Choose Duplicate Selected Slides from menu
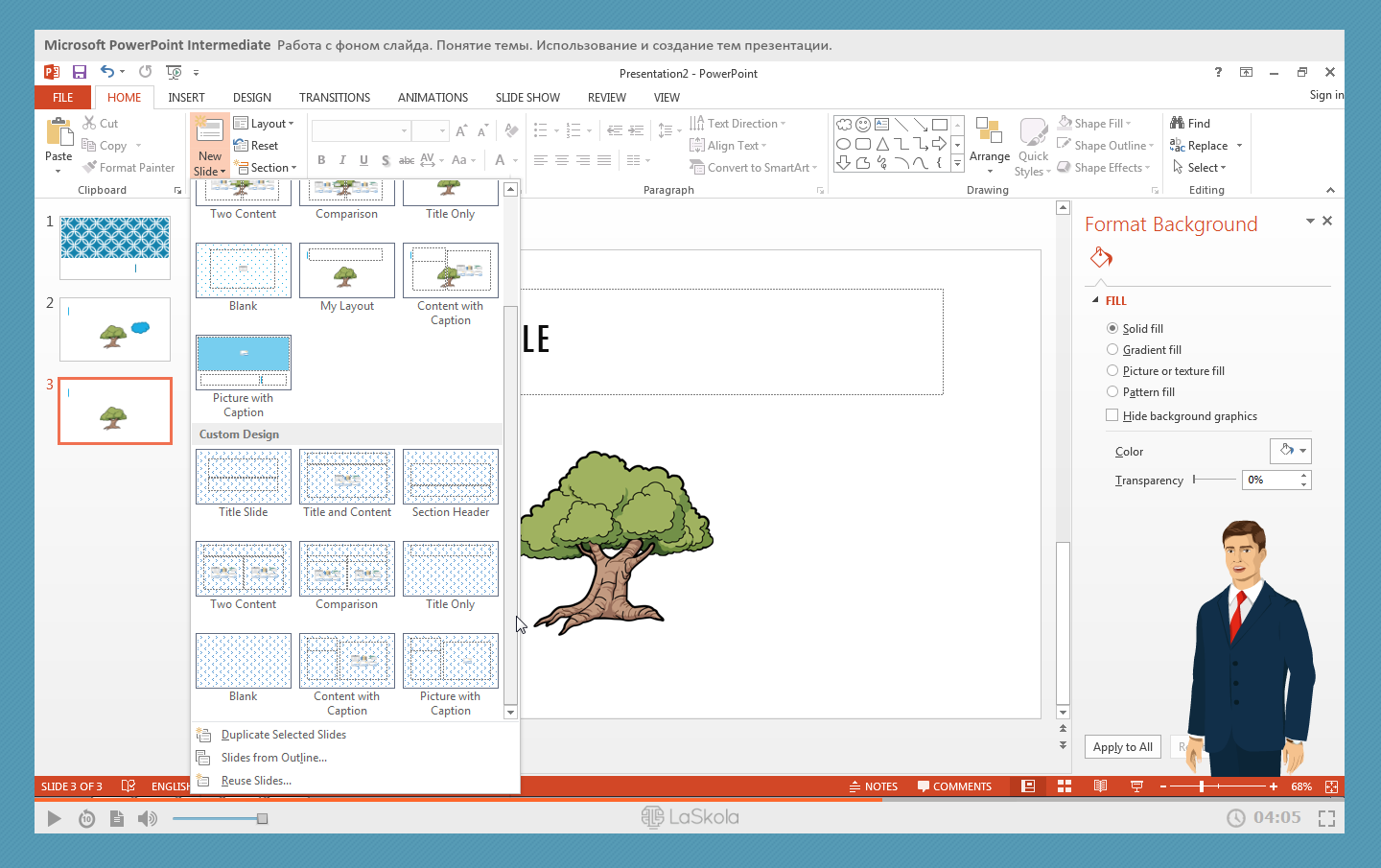Viewport: 1381px width, 868px height. (x=283, y=735)
